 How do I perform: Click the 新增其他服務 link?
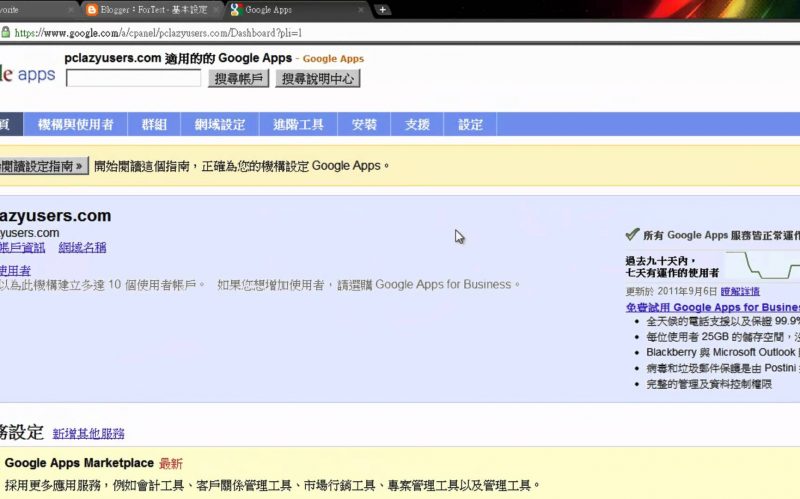(89, 434)
